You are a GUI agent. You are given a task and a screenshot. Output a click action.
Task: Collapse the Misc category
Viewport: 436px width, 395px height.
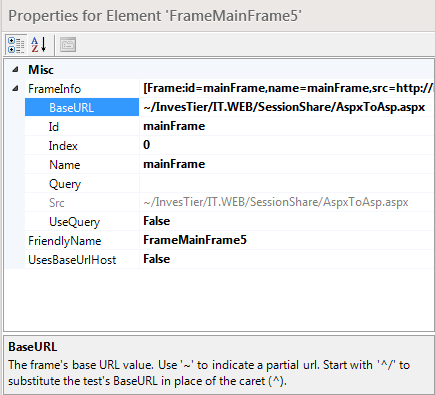(x=15, y=70)
